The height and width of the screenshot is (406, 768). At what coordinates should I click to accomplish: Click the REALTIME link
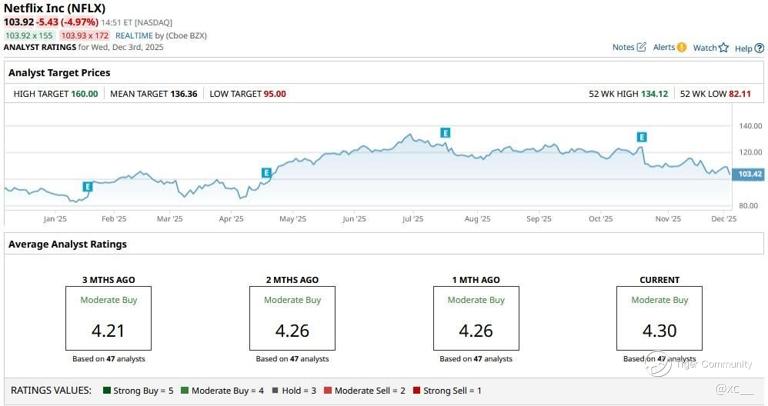(134, 35)
